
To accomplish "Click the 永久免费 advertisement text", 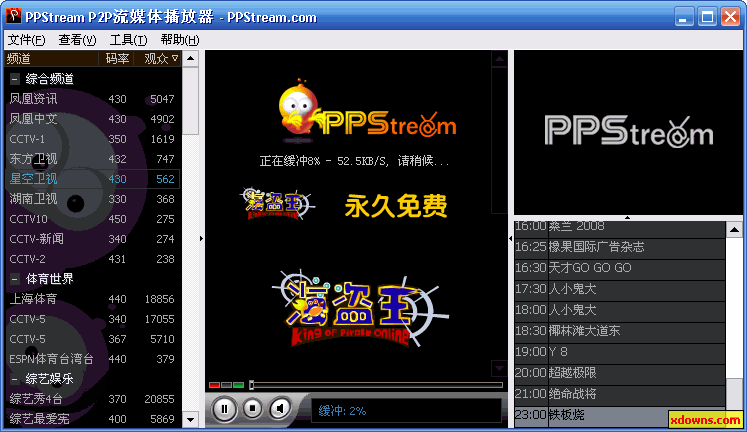I will (396, 206).
